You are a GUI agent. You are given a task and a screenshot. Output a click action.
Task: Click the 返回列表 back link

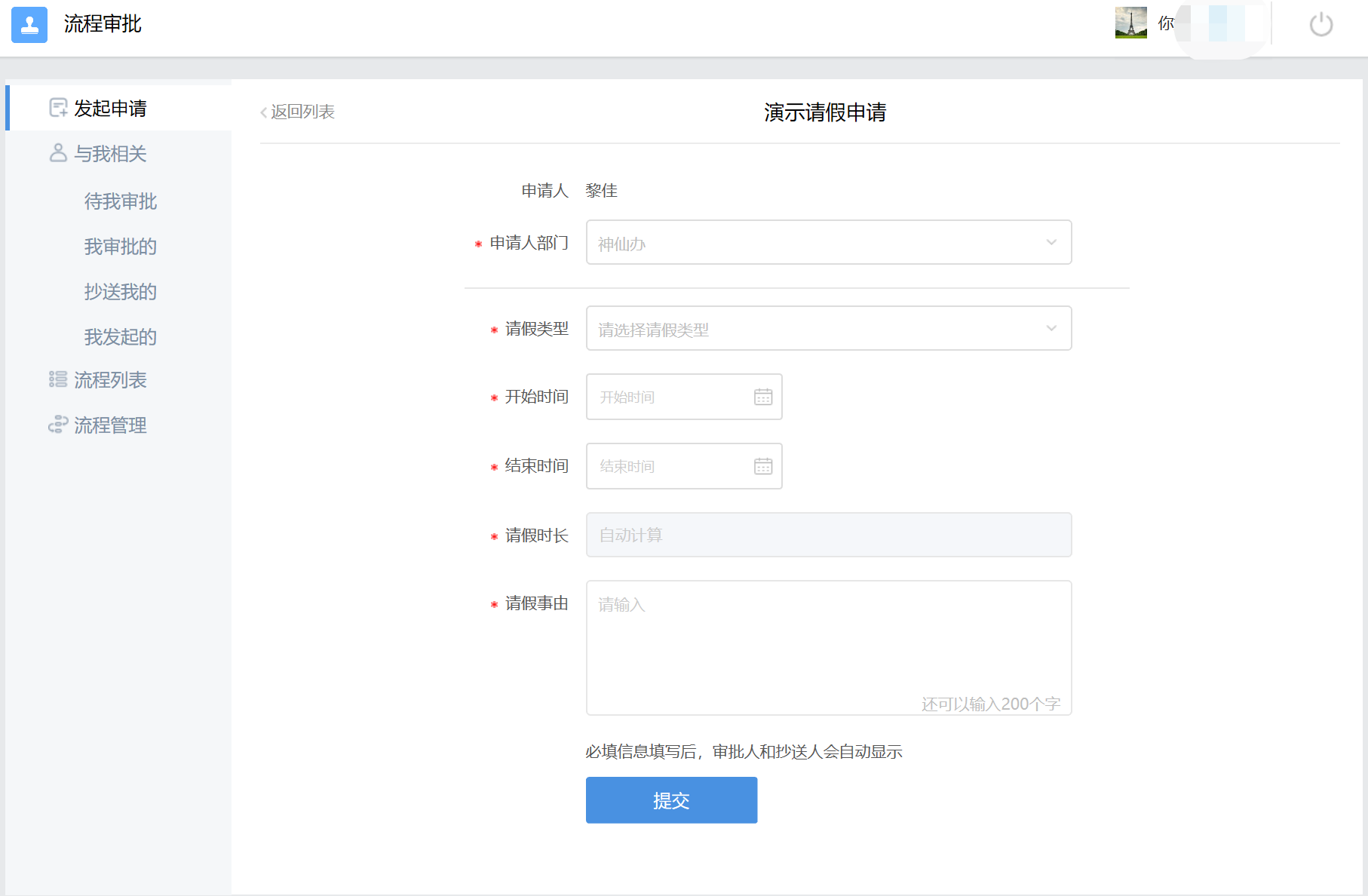coord(299,112)
